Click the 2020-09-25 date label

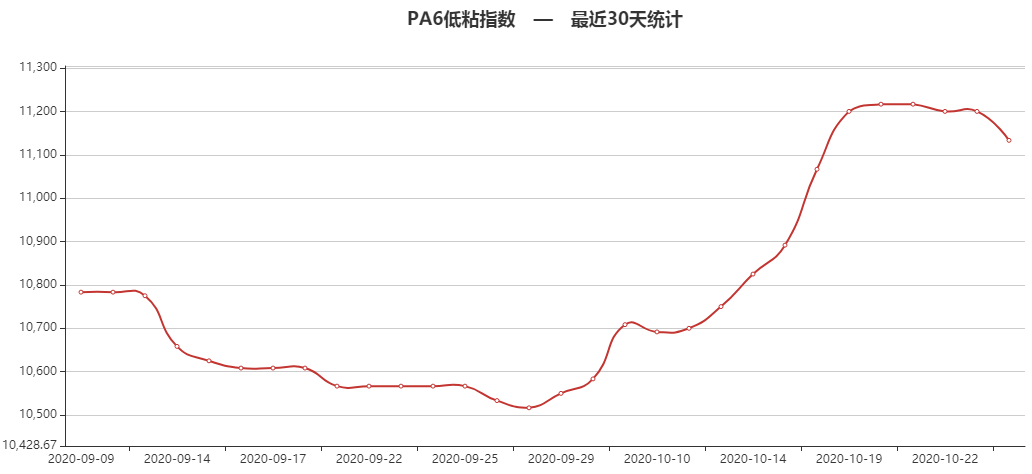tap(465, 458)
